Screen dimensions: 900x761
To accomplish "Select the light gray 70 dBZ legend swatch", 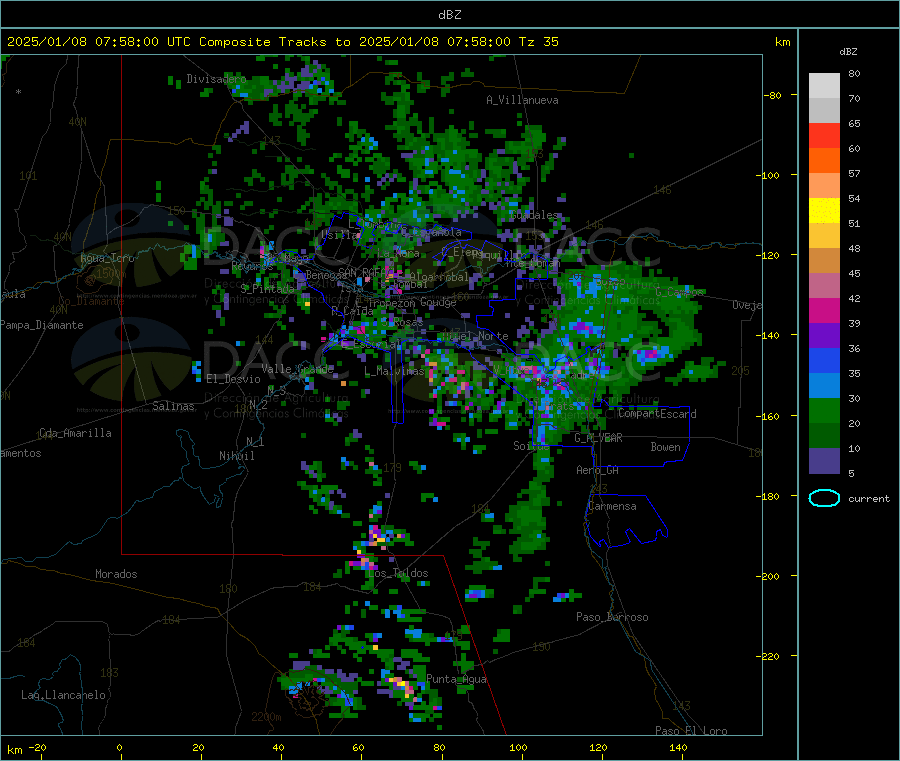I will (824, 111).
